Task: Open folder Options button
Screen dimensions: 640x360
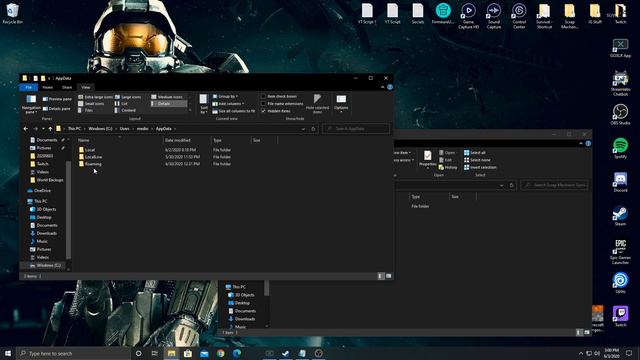Action: (x=341, y=103)
